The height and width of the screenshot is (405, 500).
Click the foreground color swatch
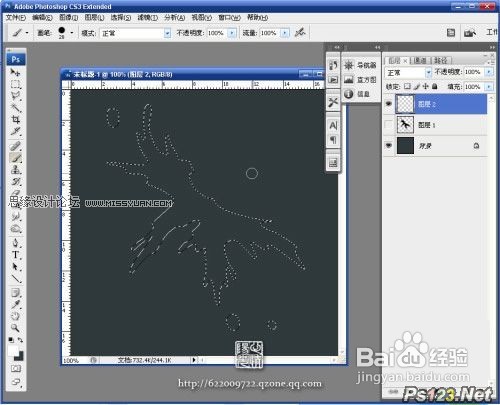[x=13, y=351]
